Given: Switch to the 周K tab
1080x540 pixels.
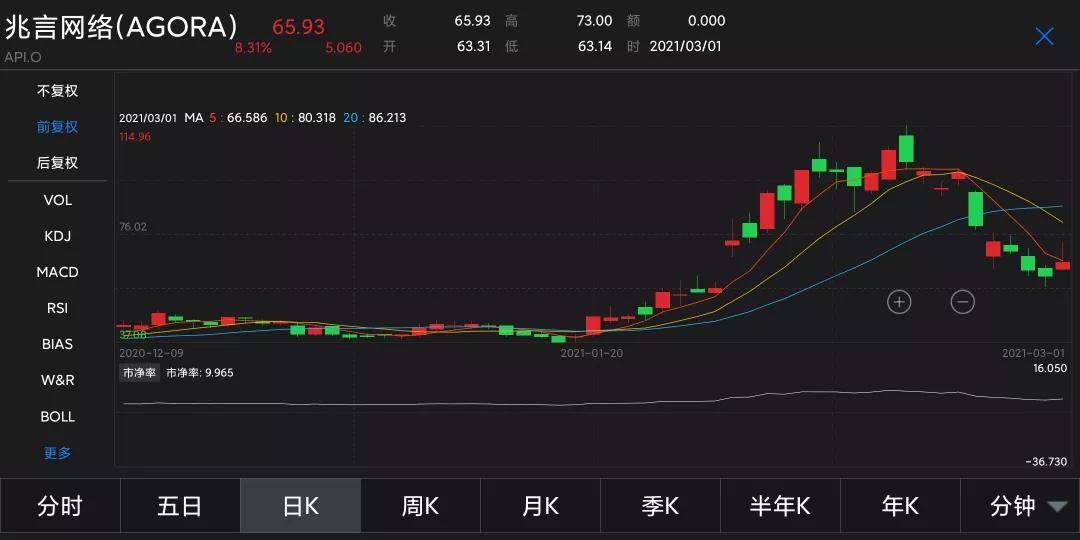Looking at the screenshot, I should tap(420, 506).
